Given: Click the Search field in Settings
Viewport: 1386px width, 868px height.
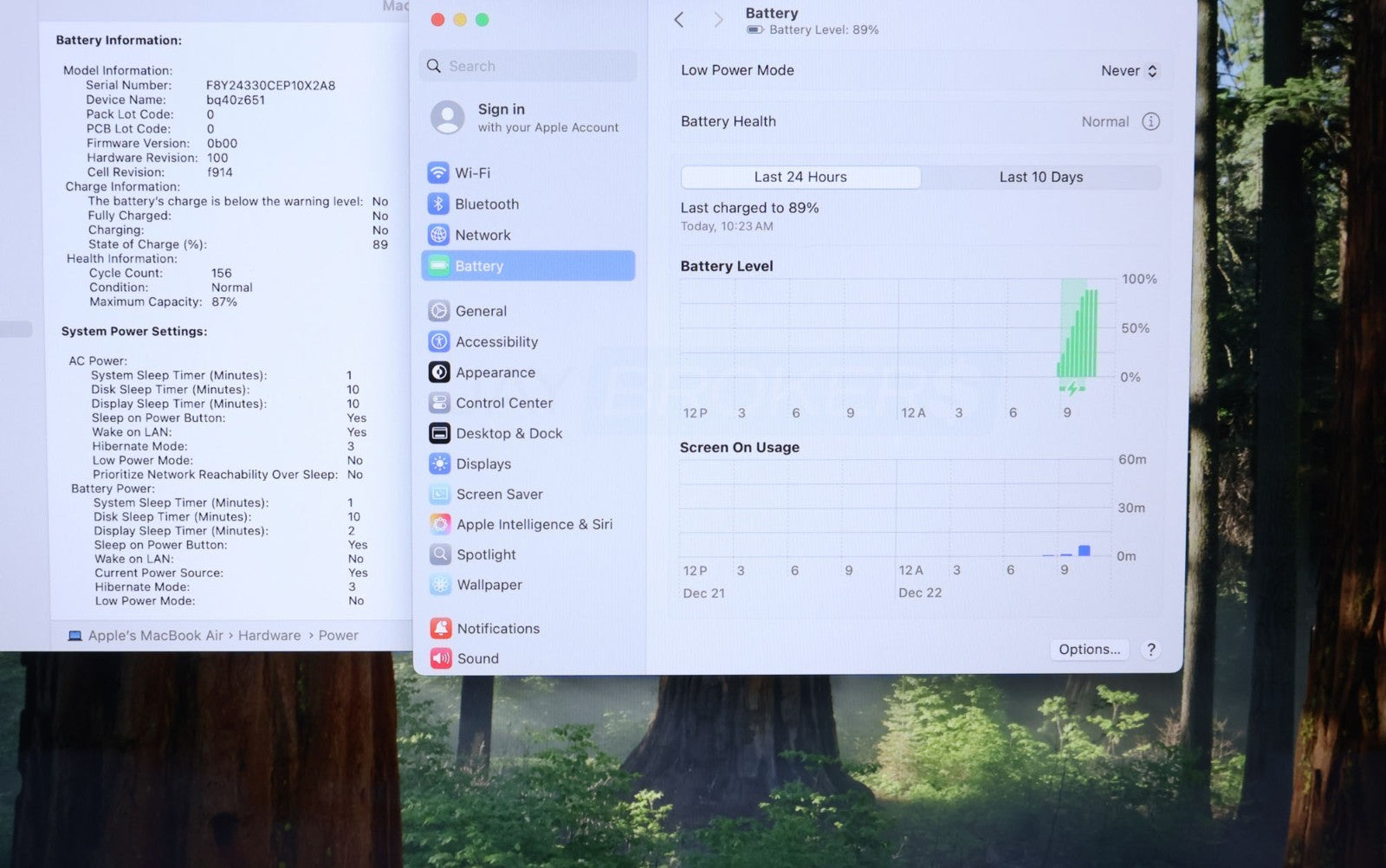Looking at the screenshot, I should pyautogui.click(x=528, y=66).
